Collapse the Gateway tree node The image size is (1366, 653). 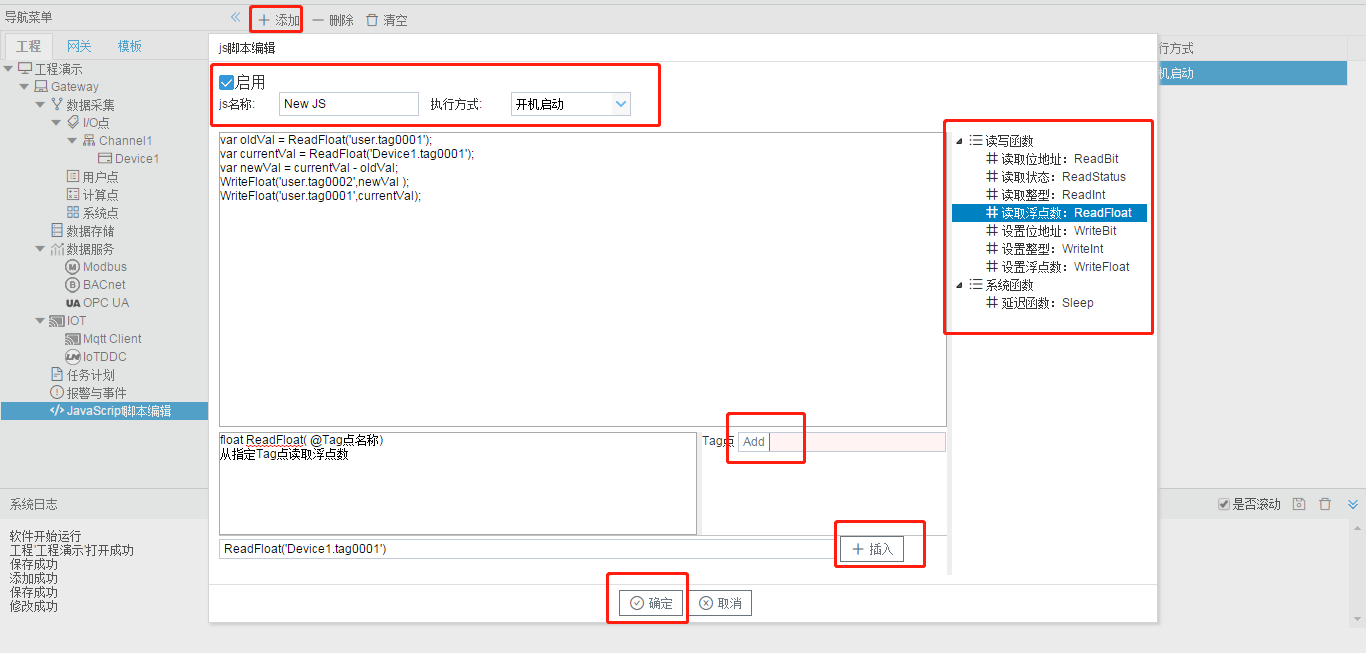pyautogui.click(x=25, y=87)
